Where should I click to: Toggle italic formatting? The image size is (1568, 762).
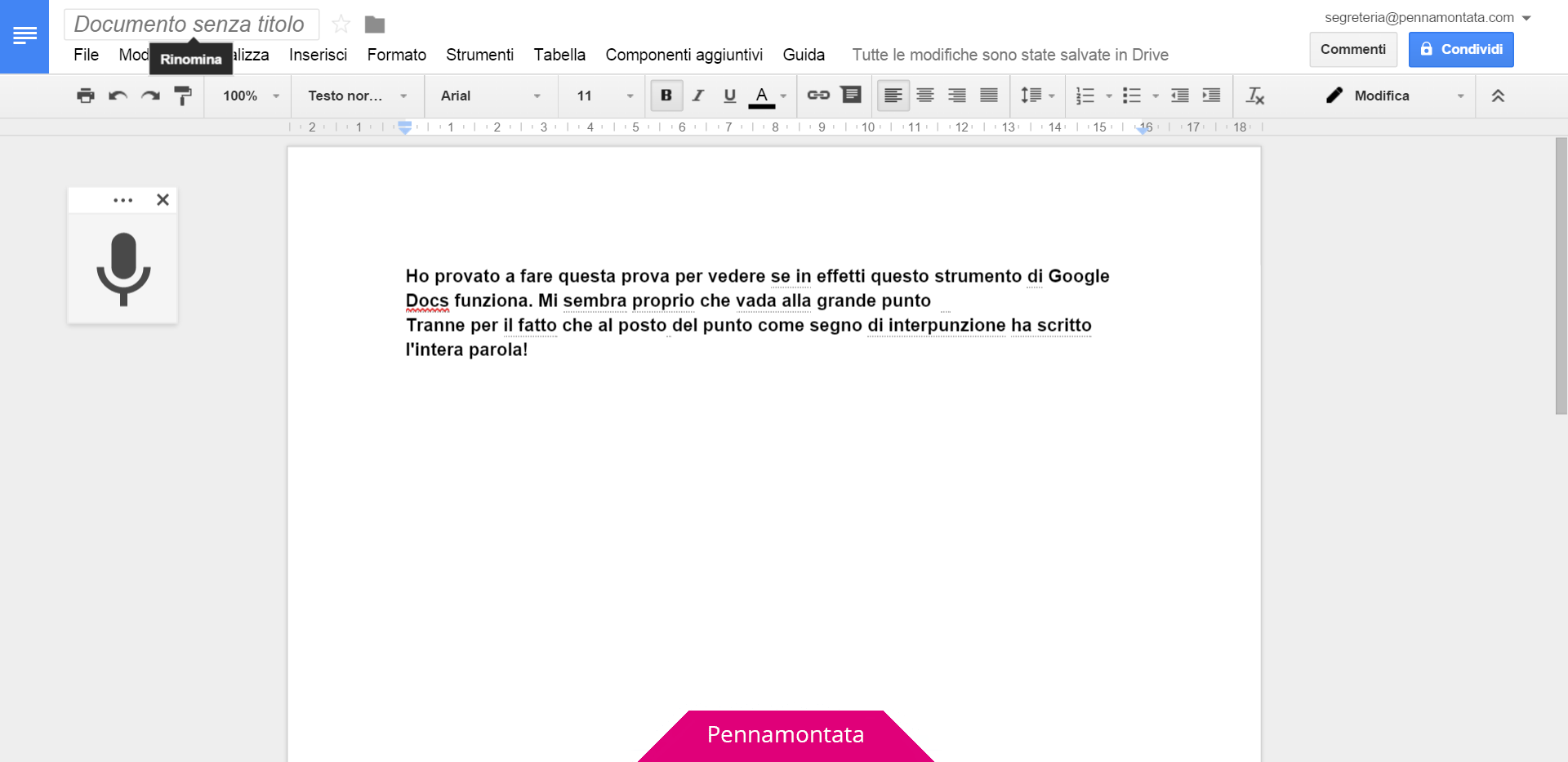coord(697,96)
